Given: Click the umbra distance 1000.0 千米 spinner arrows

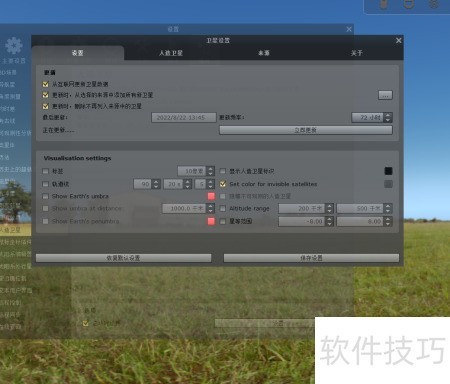Looking at the screenshot, I should (210, 208).
